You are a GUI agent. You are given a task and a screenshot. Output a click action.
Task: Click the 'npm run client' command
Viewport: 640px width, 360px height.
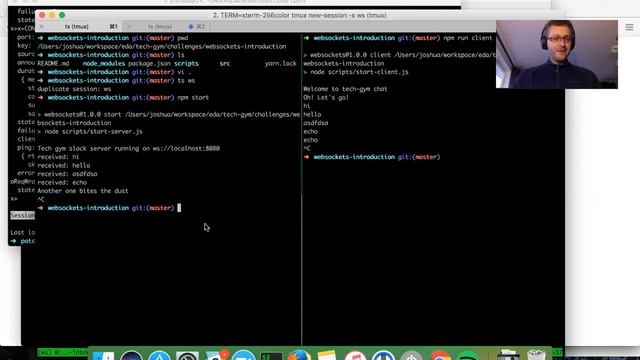(468, 38)
